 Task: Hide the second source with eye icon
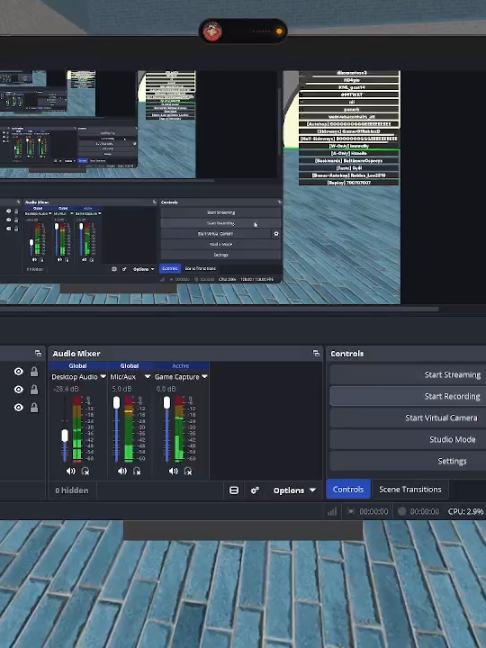coord(19,389)
